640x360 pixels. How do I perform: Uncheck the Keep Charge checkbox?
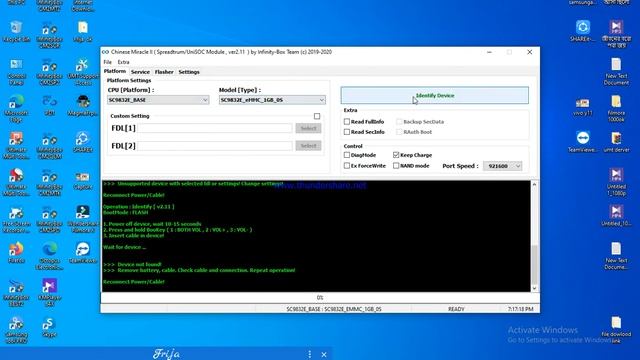pos(396,155)
